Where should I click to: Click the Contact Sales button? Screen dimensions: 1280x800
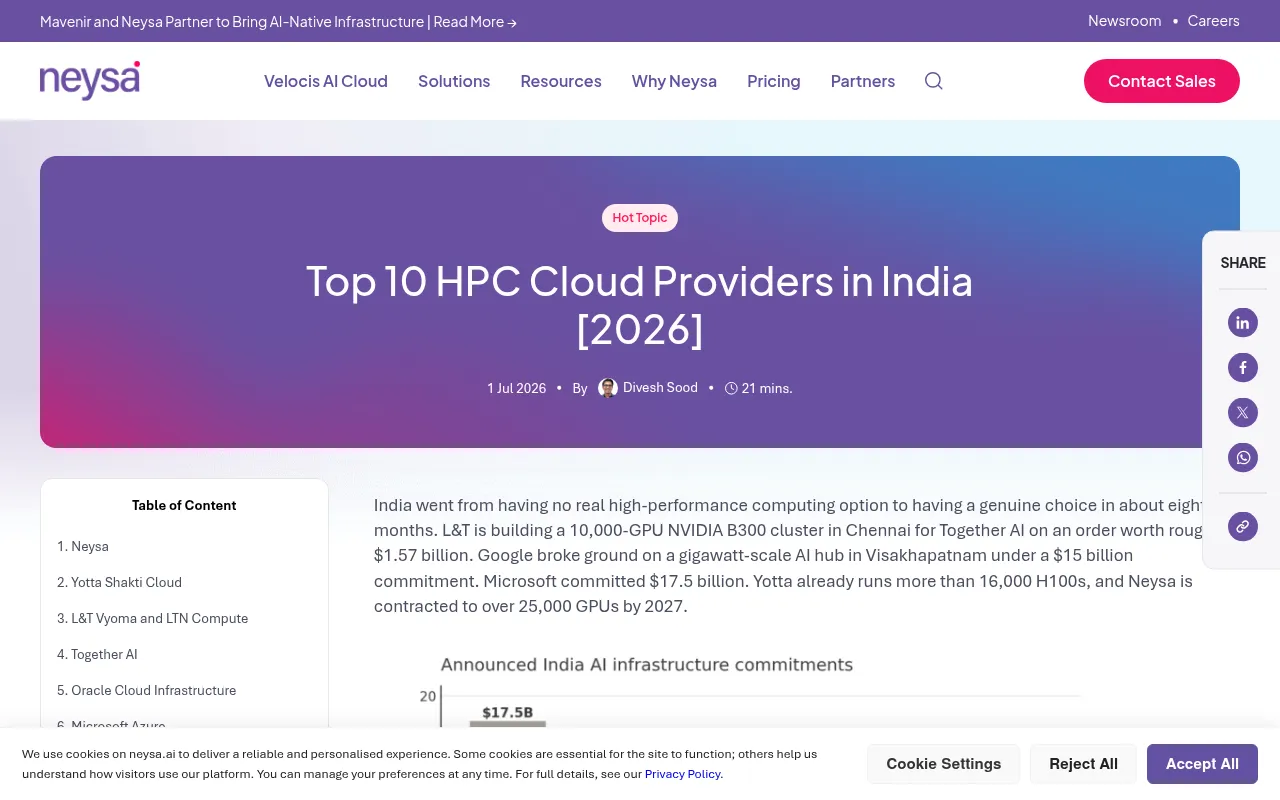click(x=1162, y=81)
